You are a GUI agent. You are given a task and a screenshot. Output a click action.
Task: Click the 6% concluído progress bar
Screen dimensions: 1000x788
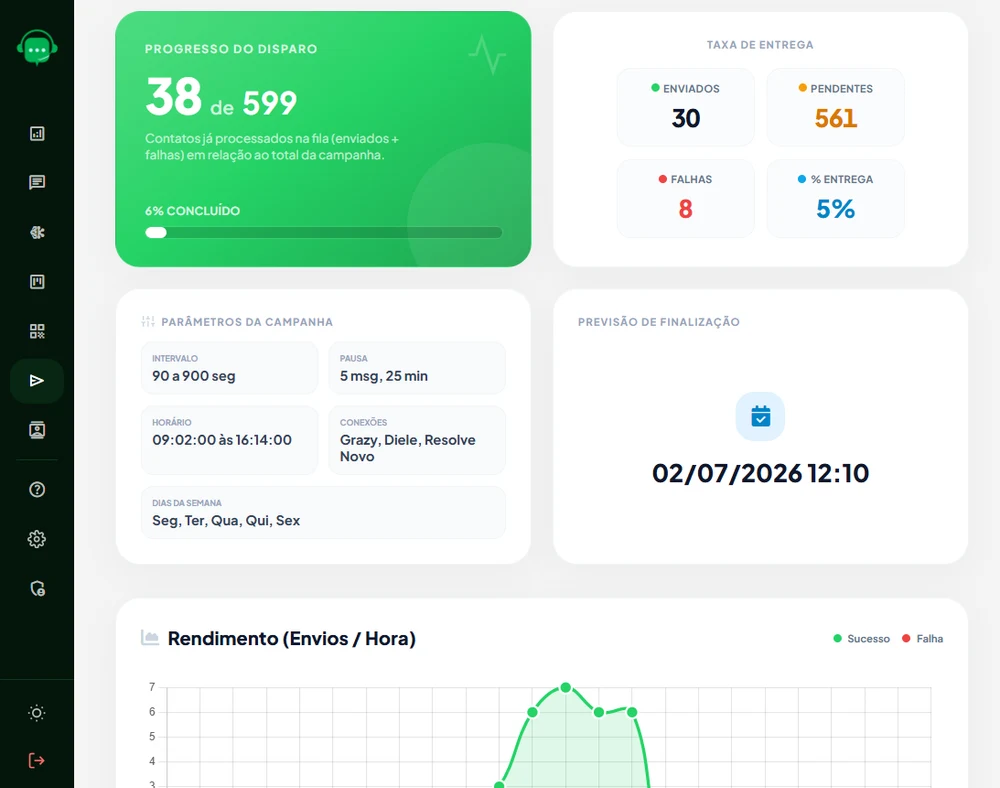point(323,233)
